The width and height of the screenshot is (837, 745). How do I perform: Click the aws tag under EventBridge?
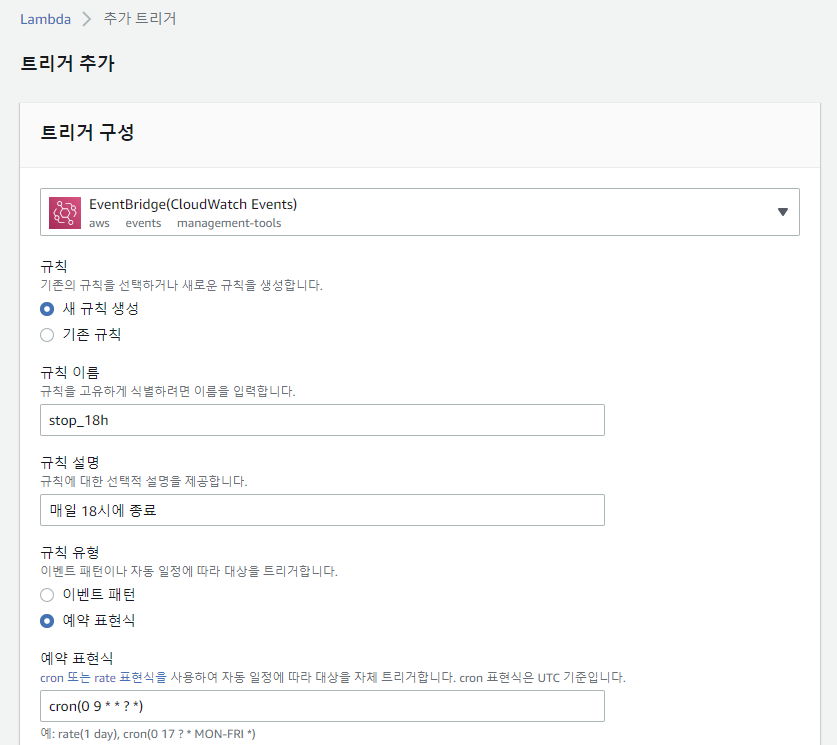pyautogui.click(x=99, y=223)
